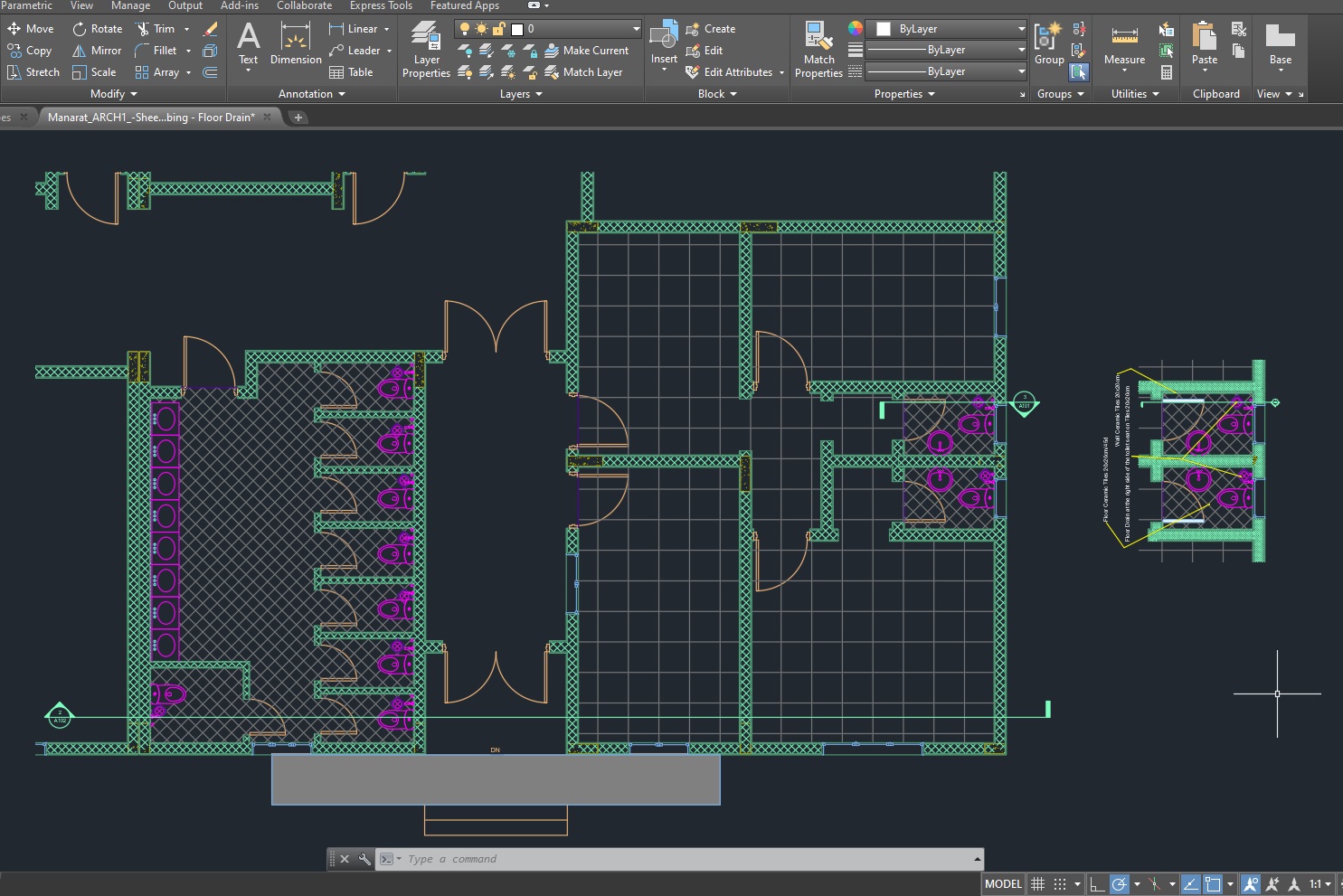This screenshot has width=1343, height=896.
Task: Click the Array tool
Action: 157,72
